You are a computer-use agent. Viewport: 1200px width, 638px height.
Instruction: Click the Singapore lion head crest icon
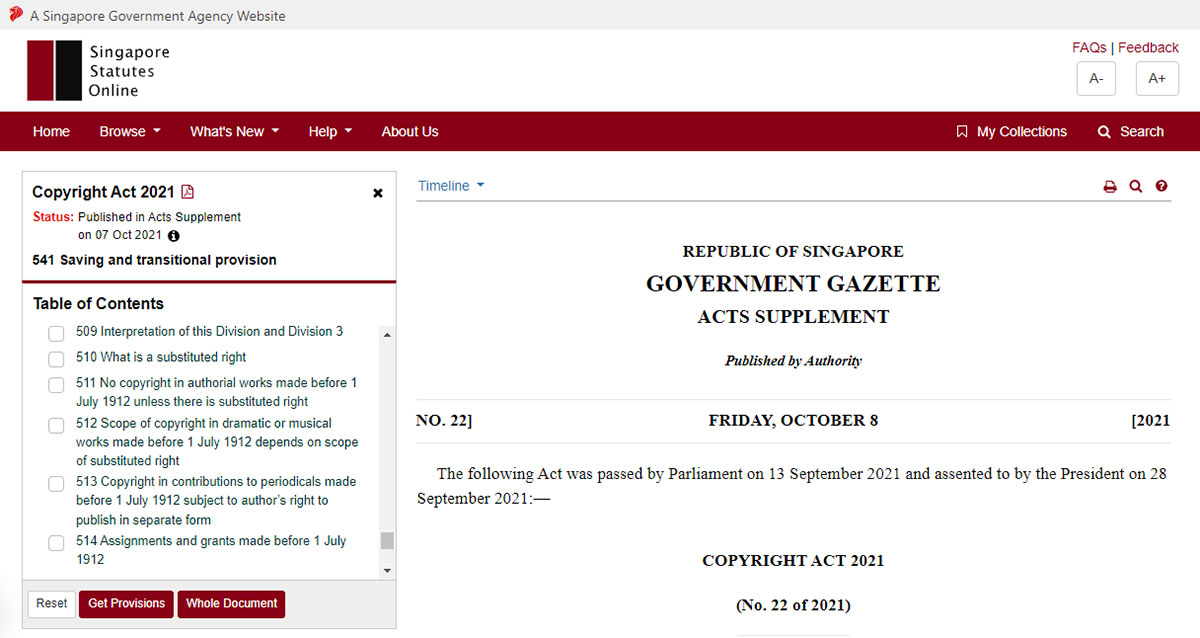tap(16, 14)
